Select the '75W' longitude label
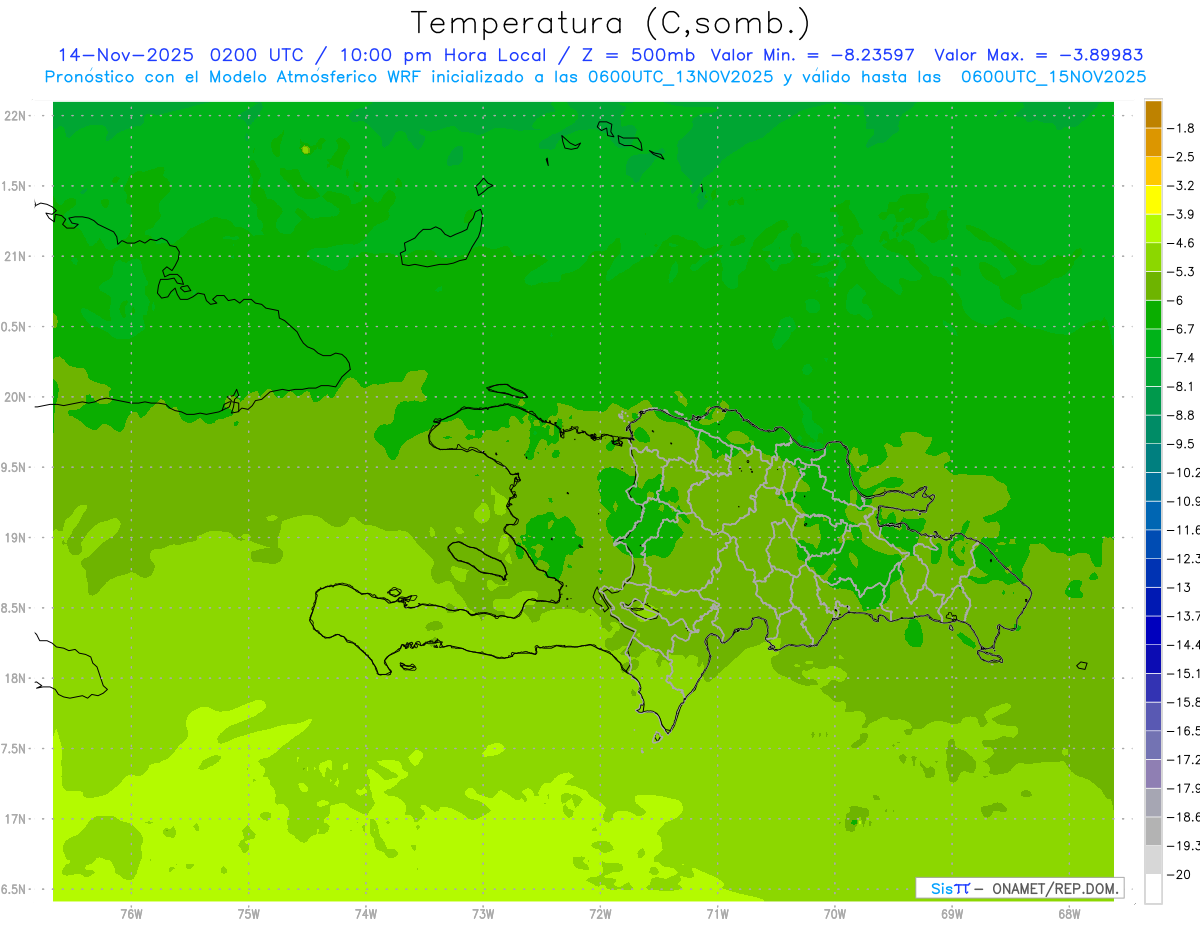 pyautogui.click(x=249, y=914)
